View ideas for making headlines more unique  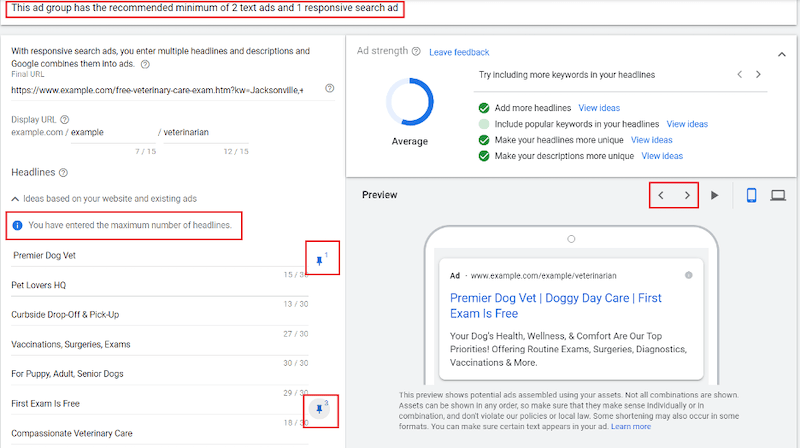652,140
